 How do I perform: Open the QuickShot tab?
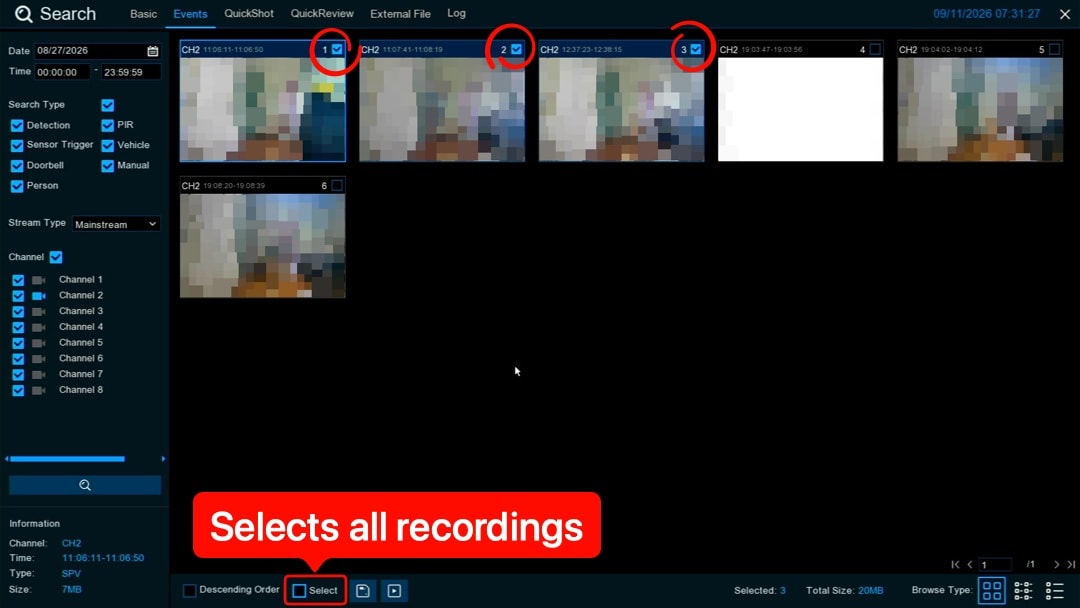tap(249, 13)
